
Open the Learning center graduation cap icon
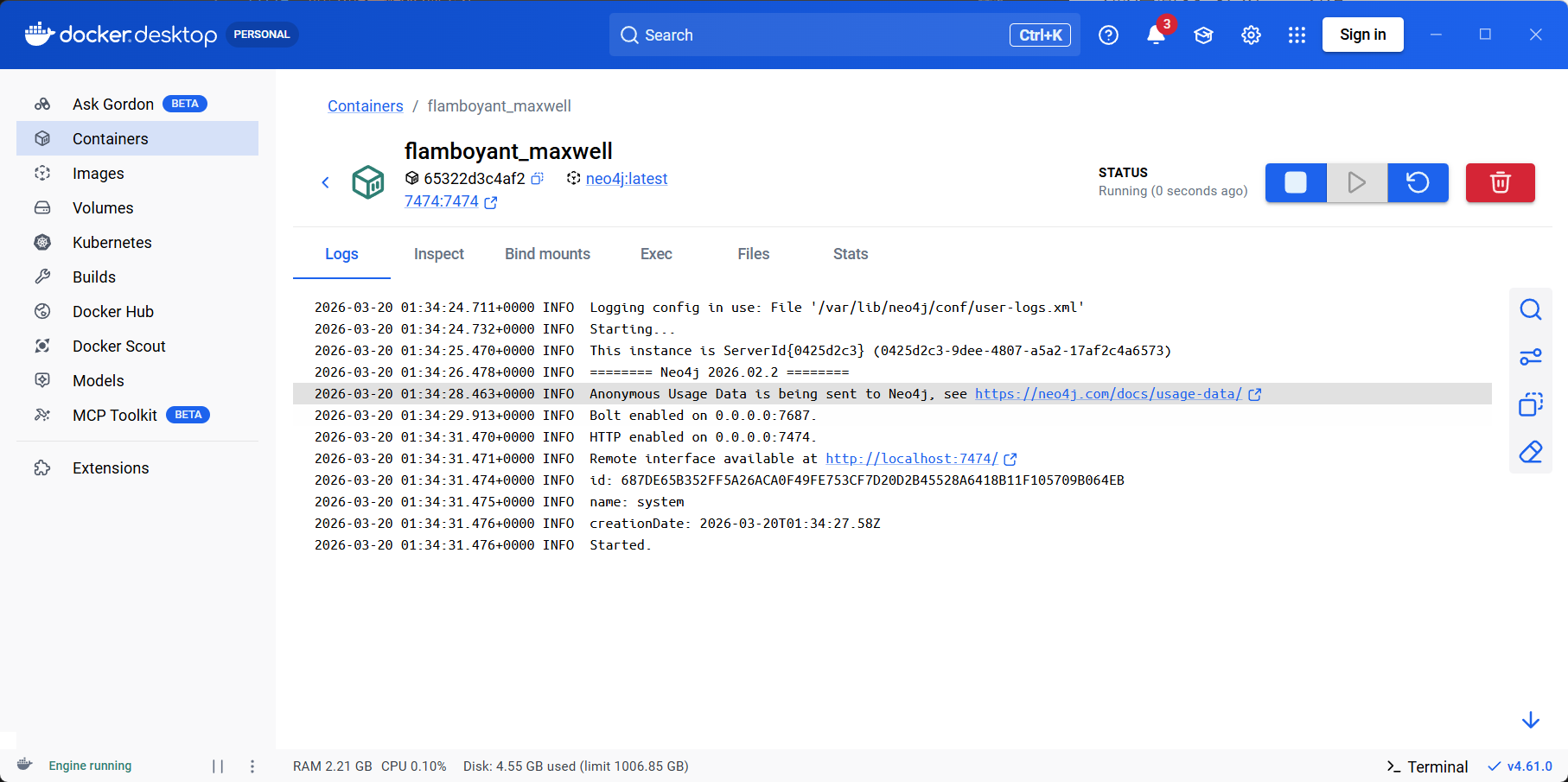(1203, 35)
